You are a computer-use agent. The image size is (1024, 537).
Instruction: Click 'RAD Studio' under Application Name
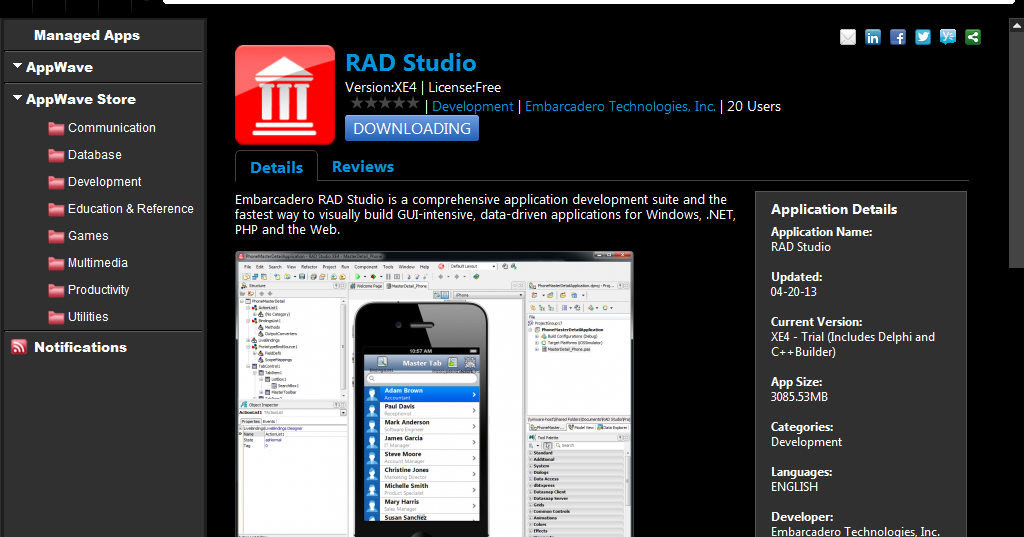801,247
